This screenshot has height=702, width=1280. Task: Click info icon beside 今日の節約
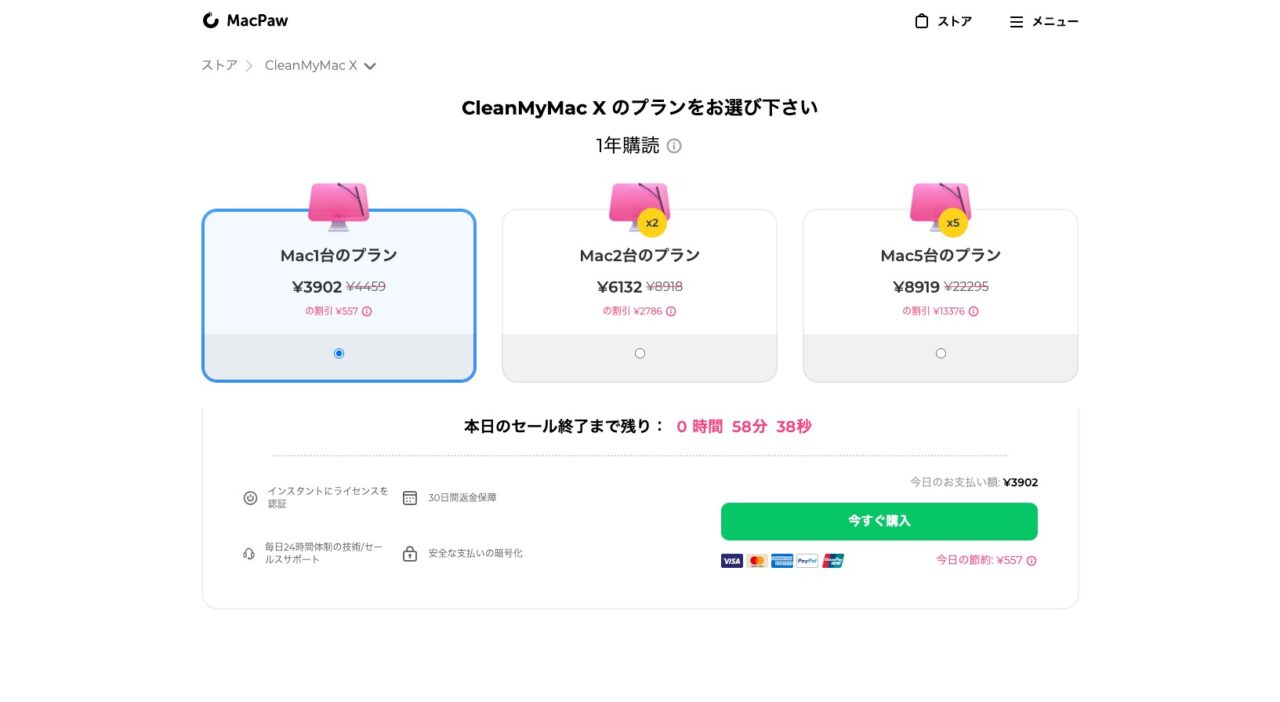(1032, 561)
